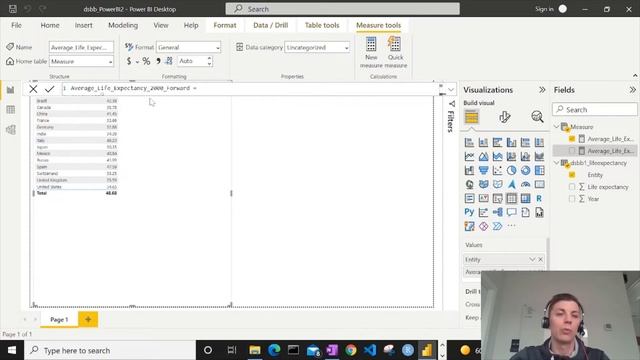Select the Treemap visual
This screenshot has height=360, width=640.
[x=539, y=170]
